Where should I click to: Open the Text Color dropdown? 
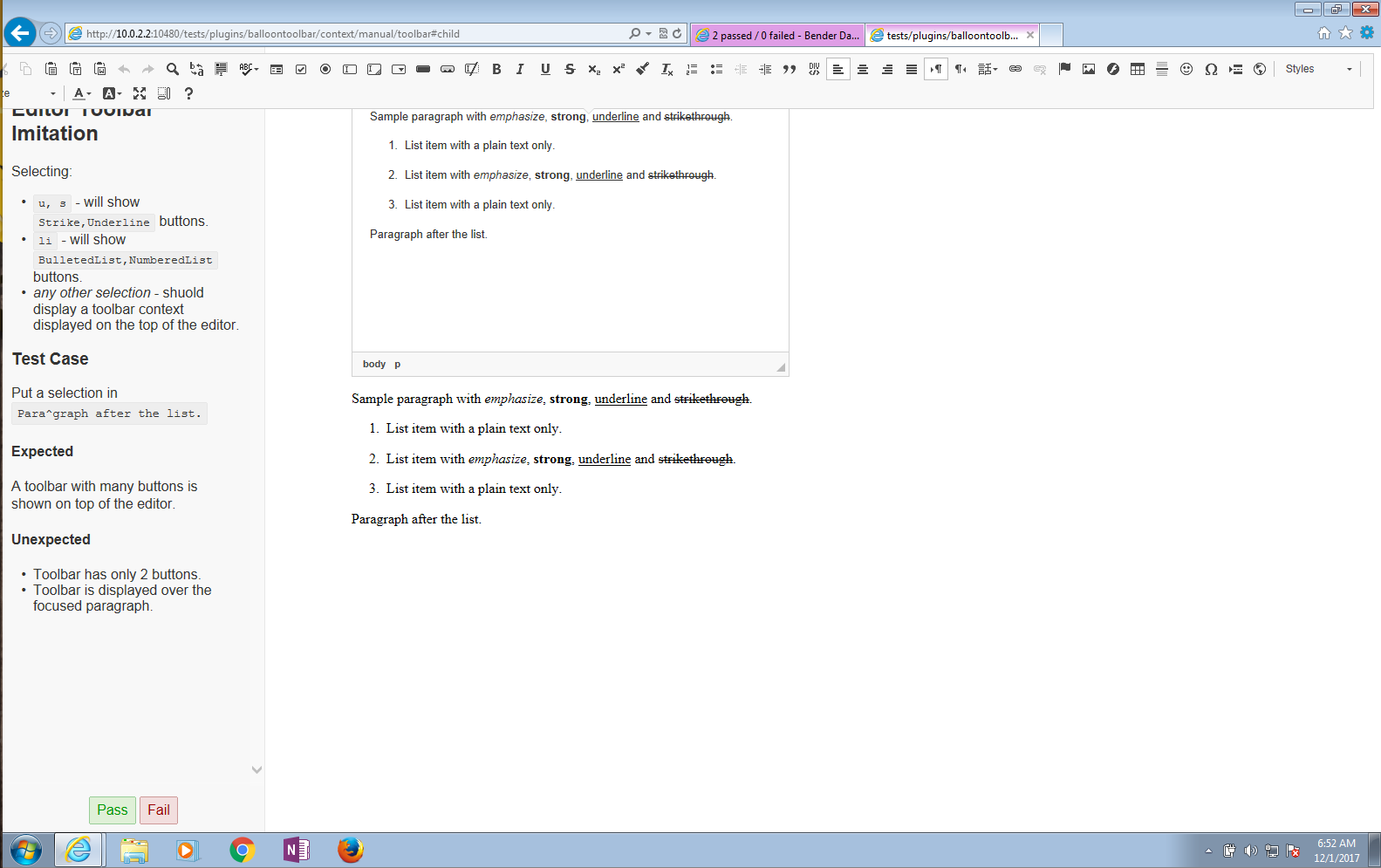pyautogui.click(x=82, y=93)
